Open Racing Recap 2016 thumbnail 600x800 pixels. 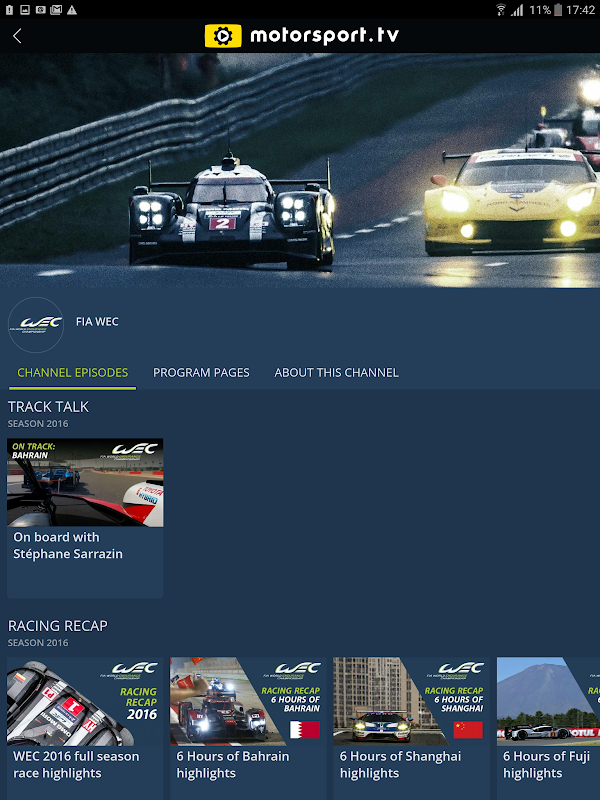click(85, 702)
